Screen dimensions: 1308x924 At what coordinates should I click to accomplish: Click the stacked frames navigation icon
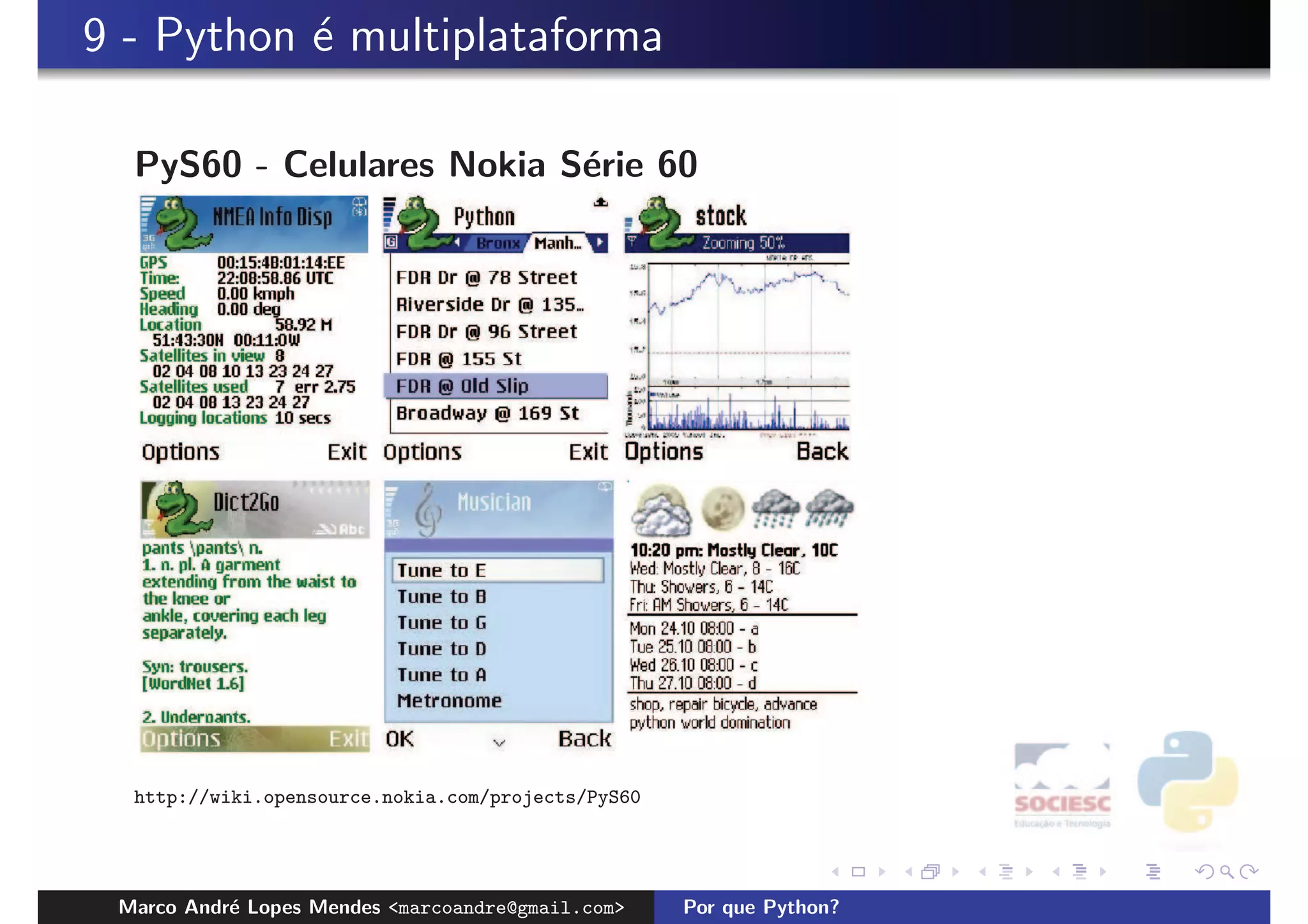[931, 872]
